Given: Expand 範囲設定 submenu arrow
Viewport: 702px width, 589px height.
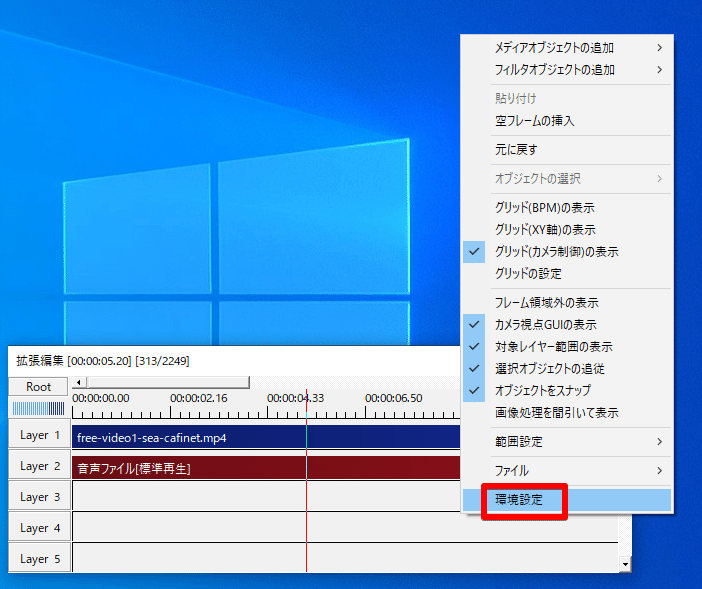Looking at the screenshot, I should point(659,442).
